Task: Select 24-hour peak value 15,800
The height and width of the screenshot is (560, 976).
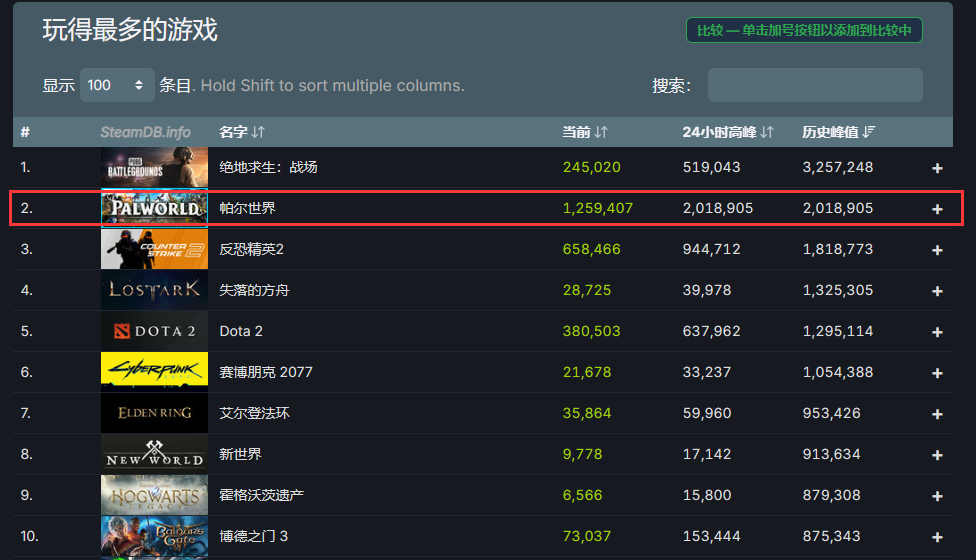Action: pos(707,495)
